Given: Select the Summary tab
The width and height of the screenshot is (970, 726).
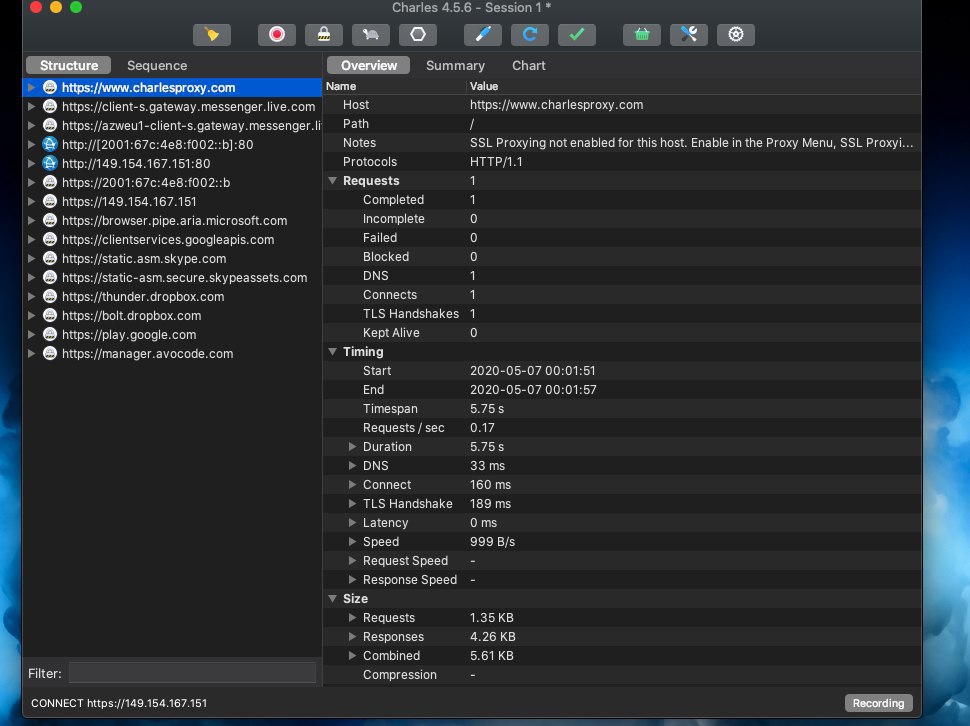Looking at the screenshot, I should coord(455,66).
